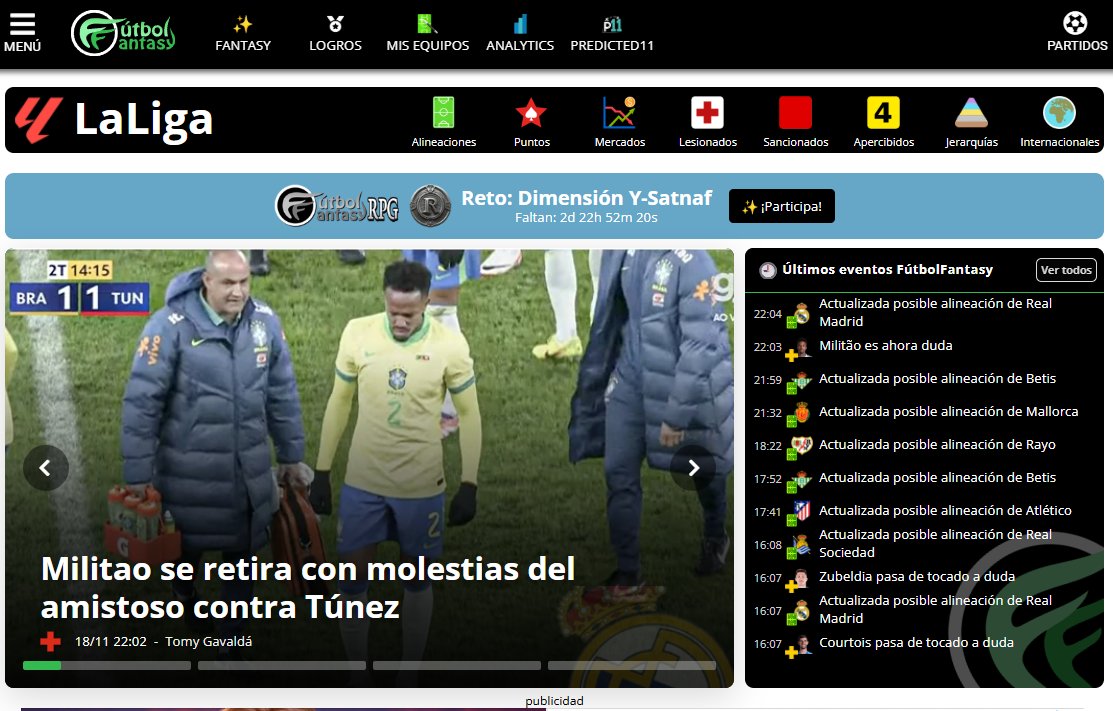Select the second carousel progress bar

(281, 664)
